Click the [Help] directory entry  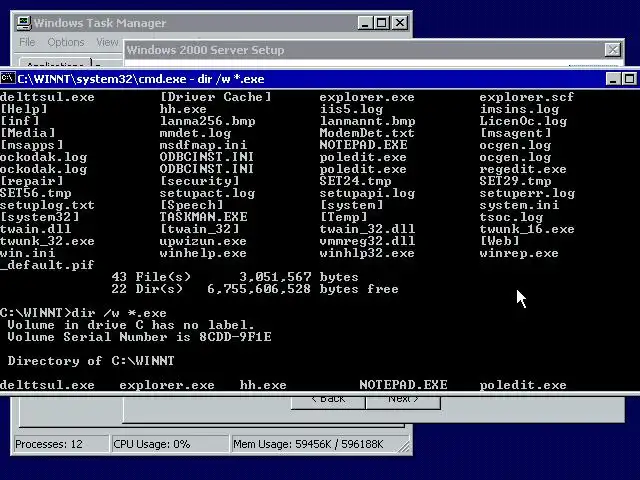coord(24,109)
